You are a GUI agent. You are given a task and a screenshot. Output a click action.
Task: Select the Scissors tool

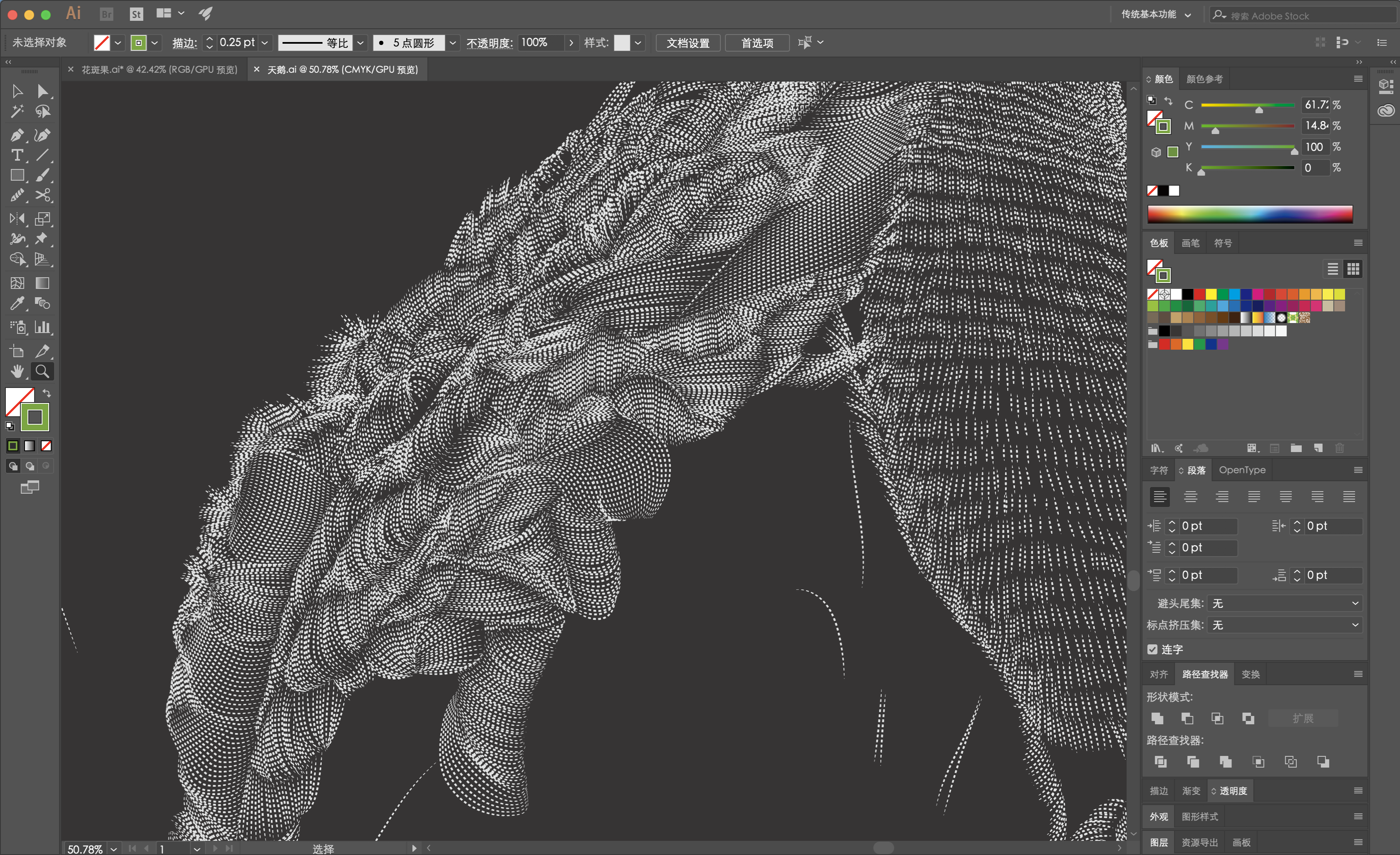point(42,196)
